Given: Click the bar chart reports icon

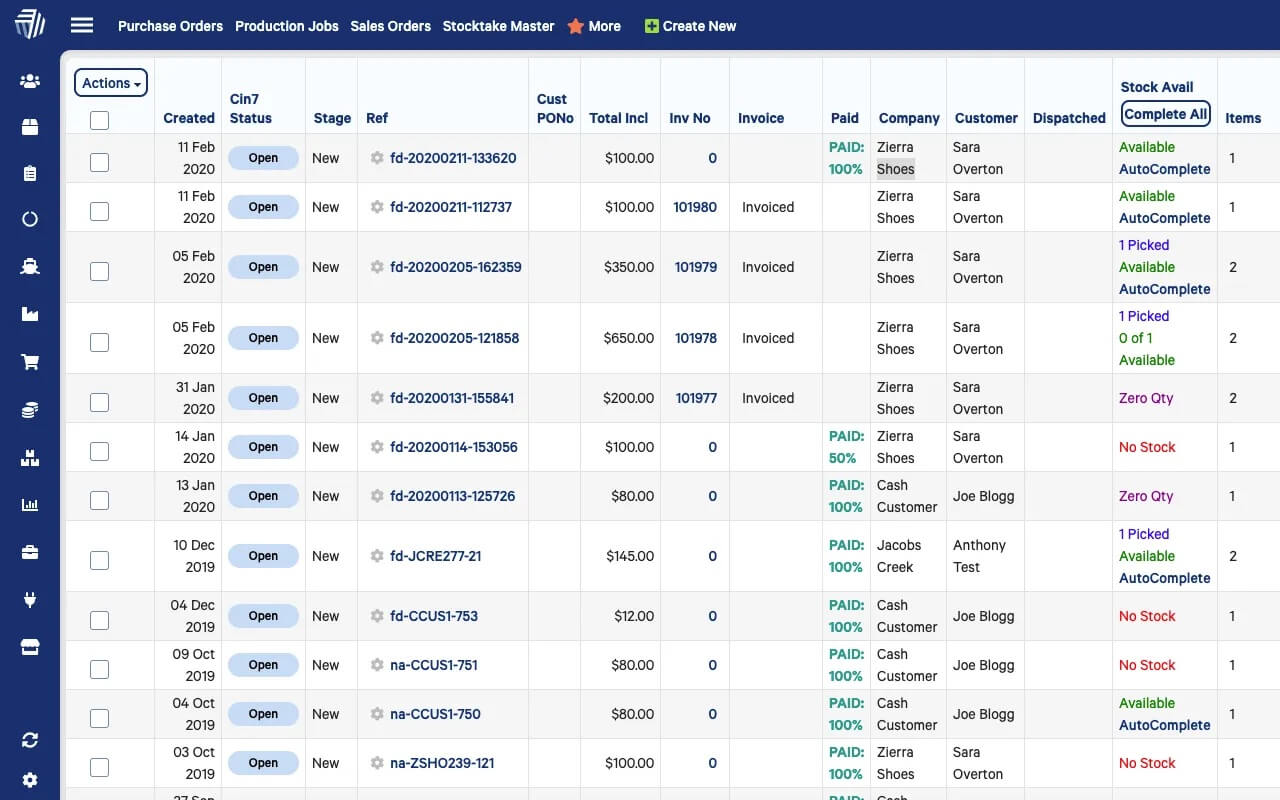Looking at the screenshot, I should [x=30, y=504].
